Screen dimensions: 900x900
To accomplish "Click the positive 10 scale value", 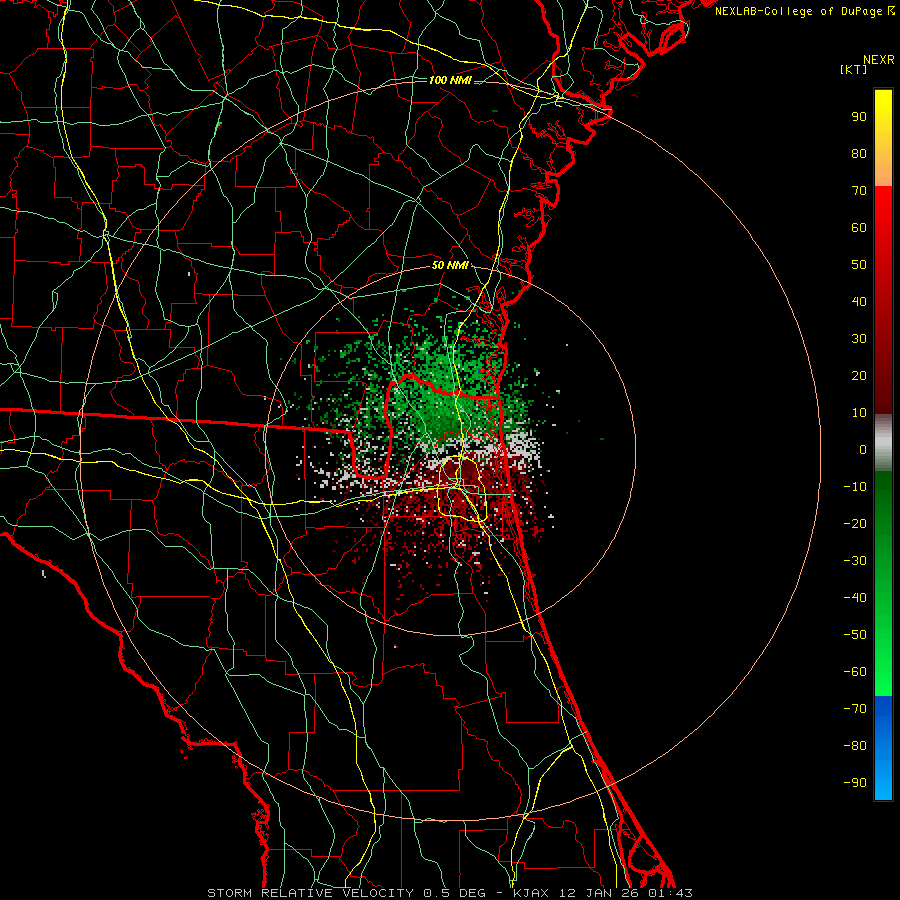I will 859,413.
